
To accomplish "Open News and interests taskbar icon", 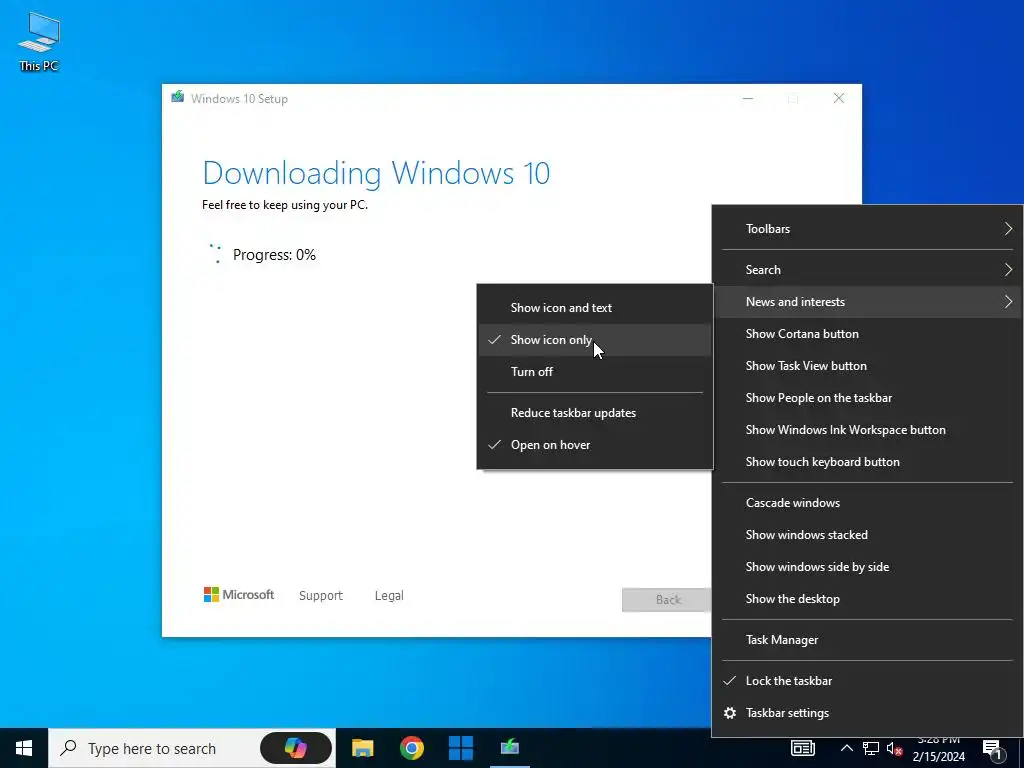I will pyautogui.click(x=803, y=748).
